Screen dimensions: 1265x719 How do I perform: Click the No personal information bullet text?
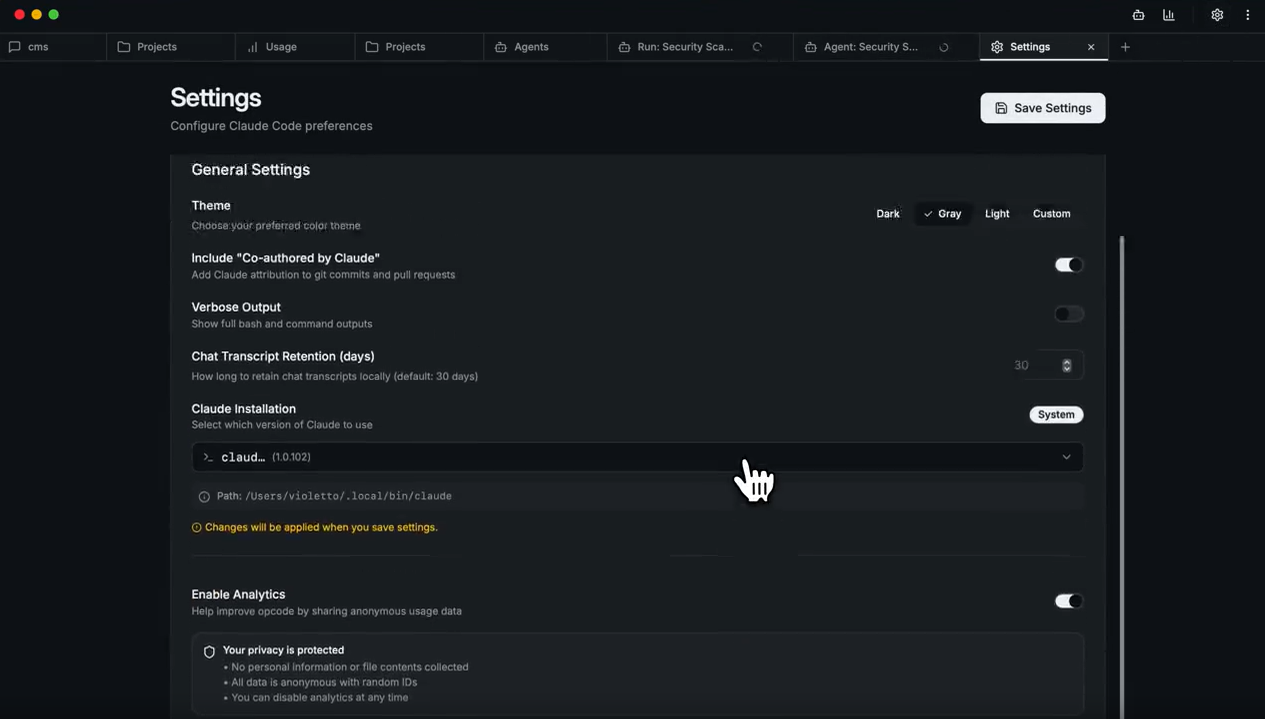[x=349, y=667]
